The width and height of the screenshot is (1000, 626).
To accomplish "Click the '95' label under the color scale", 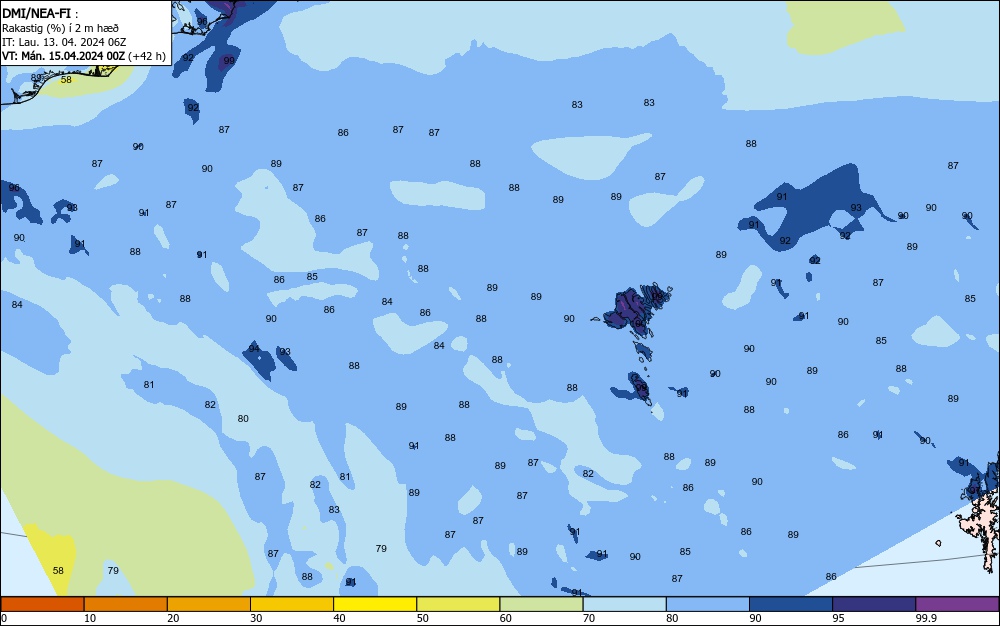I will [x=838, y=618].
